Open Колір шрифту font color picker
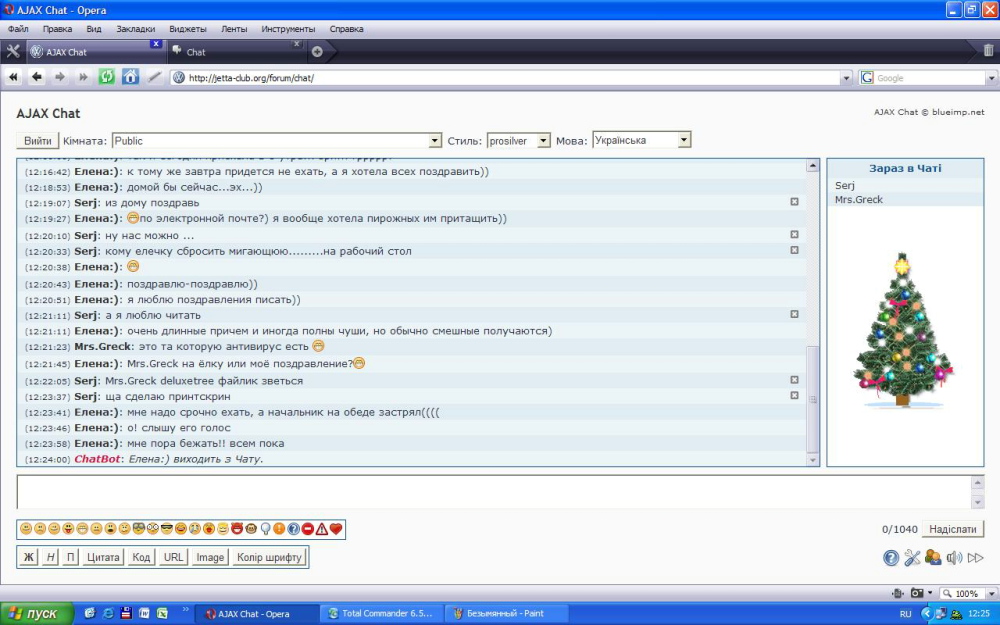1000x625 pixels. [269, 557]
